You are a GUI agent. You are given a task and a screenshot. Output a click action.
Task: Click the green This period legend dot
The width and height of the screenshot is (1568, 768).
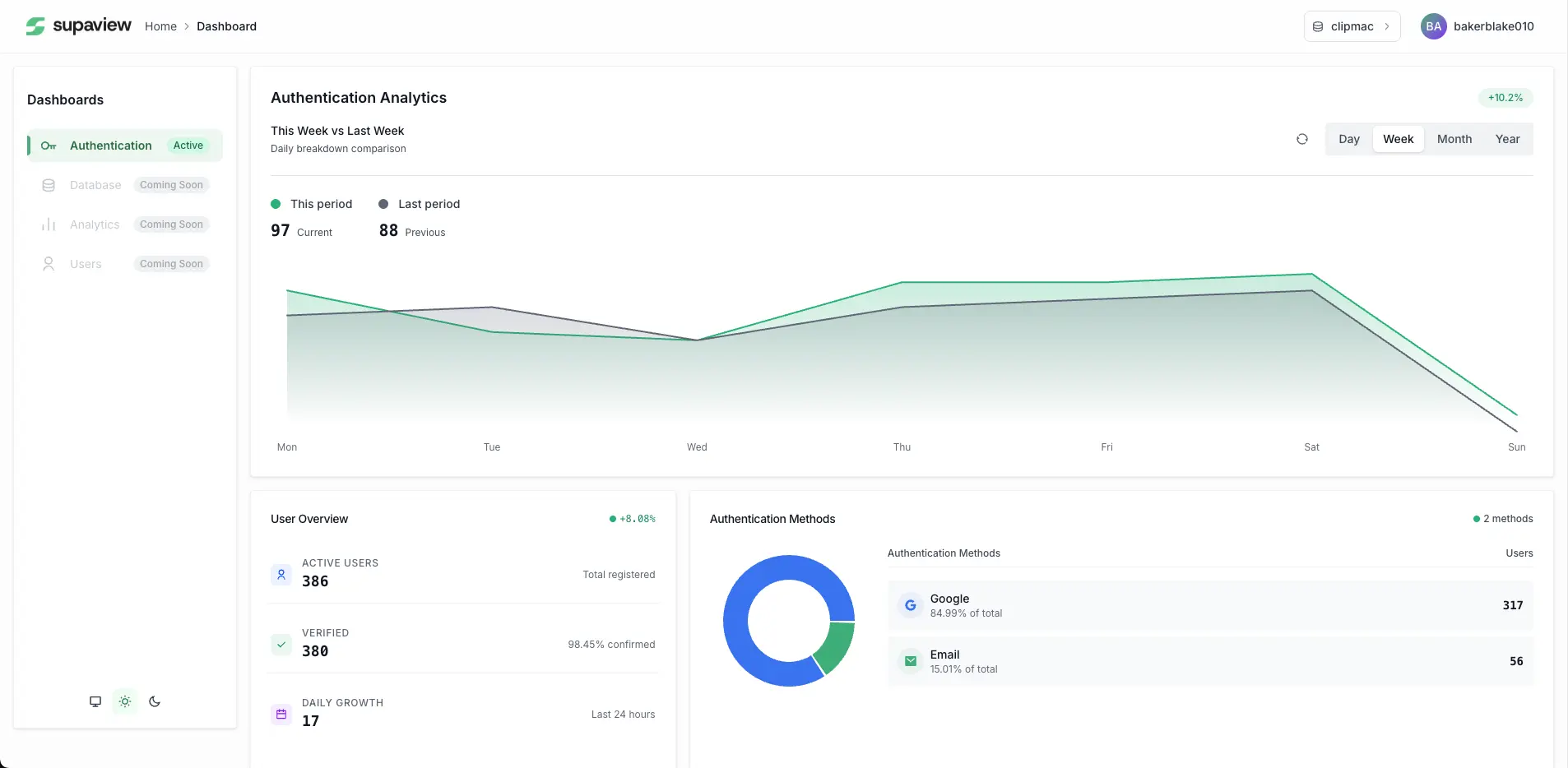[276, 204]
